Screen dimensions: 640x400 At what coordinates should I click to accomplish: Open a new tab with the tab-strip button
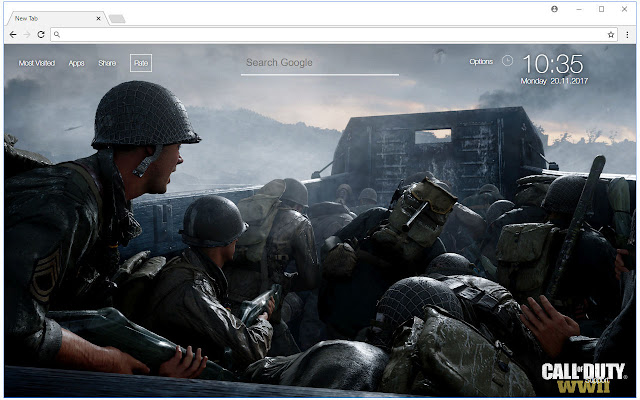point(117,19)
